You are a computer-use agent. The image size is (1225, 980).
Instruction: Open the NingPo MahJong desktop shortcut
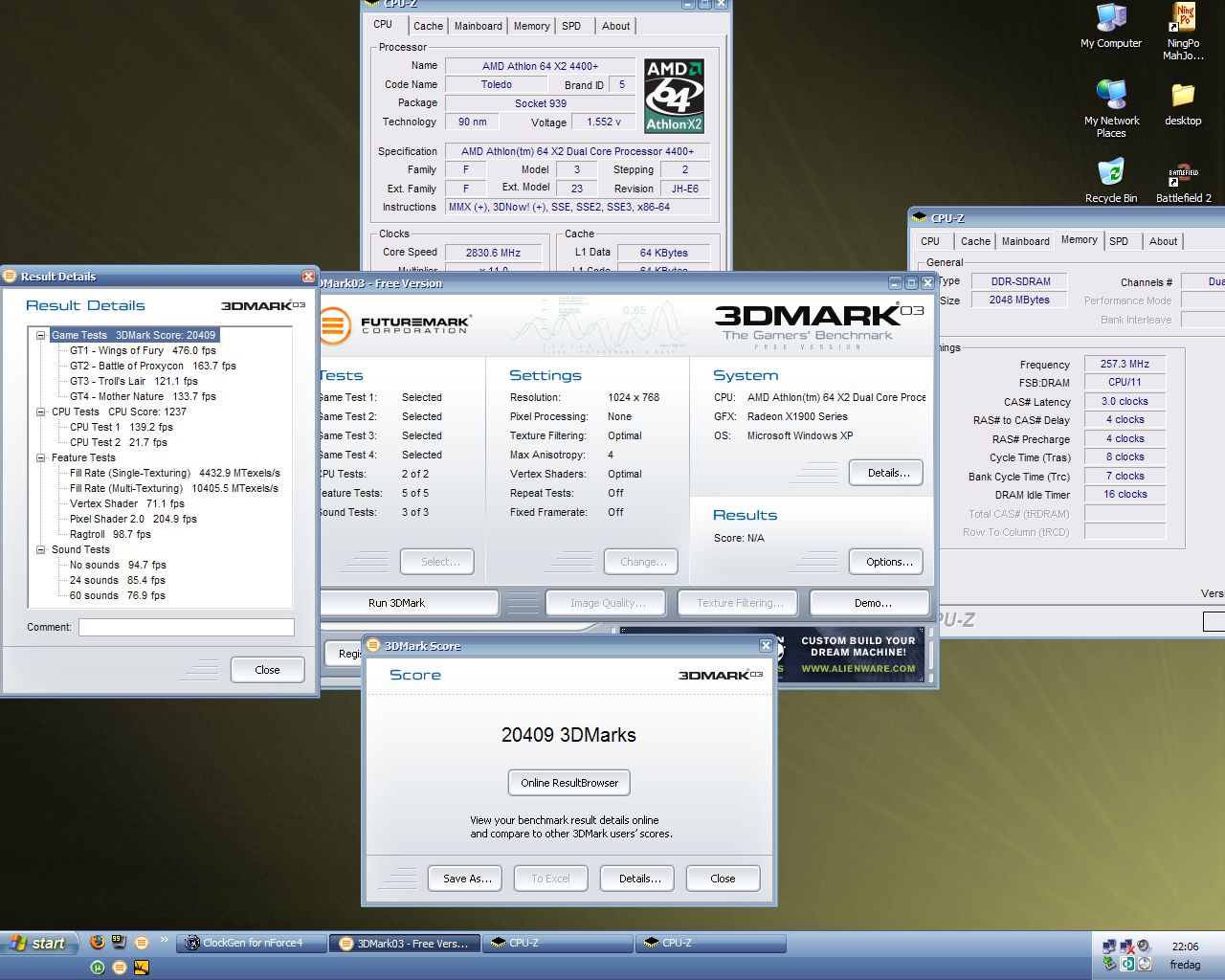(1183, 31)
